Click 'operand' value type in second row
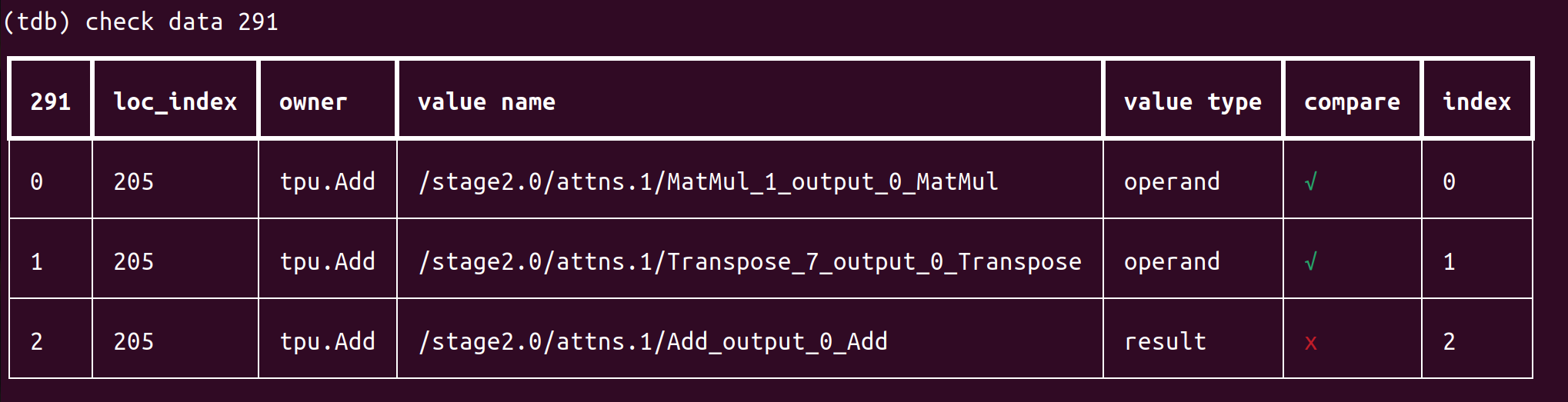Screen dimensions: 1568x402 (1171, 262)
